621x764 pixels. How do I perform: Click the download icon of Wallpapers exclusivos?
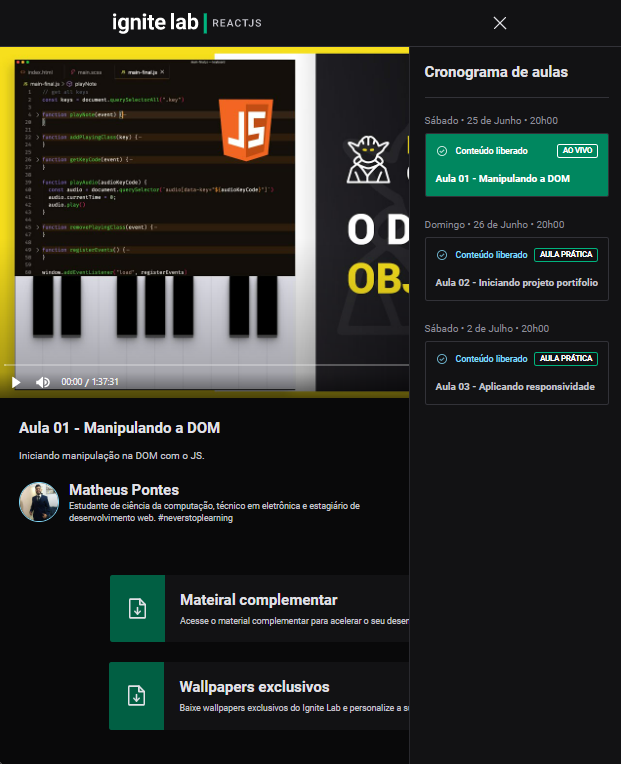click(136, 696)
